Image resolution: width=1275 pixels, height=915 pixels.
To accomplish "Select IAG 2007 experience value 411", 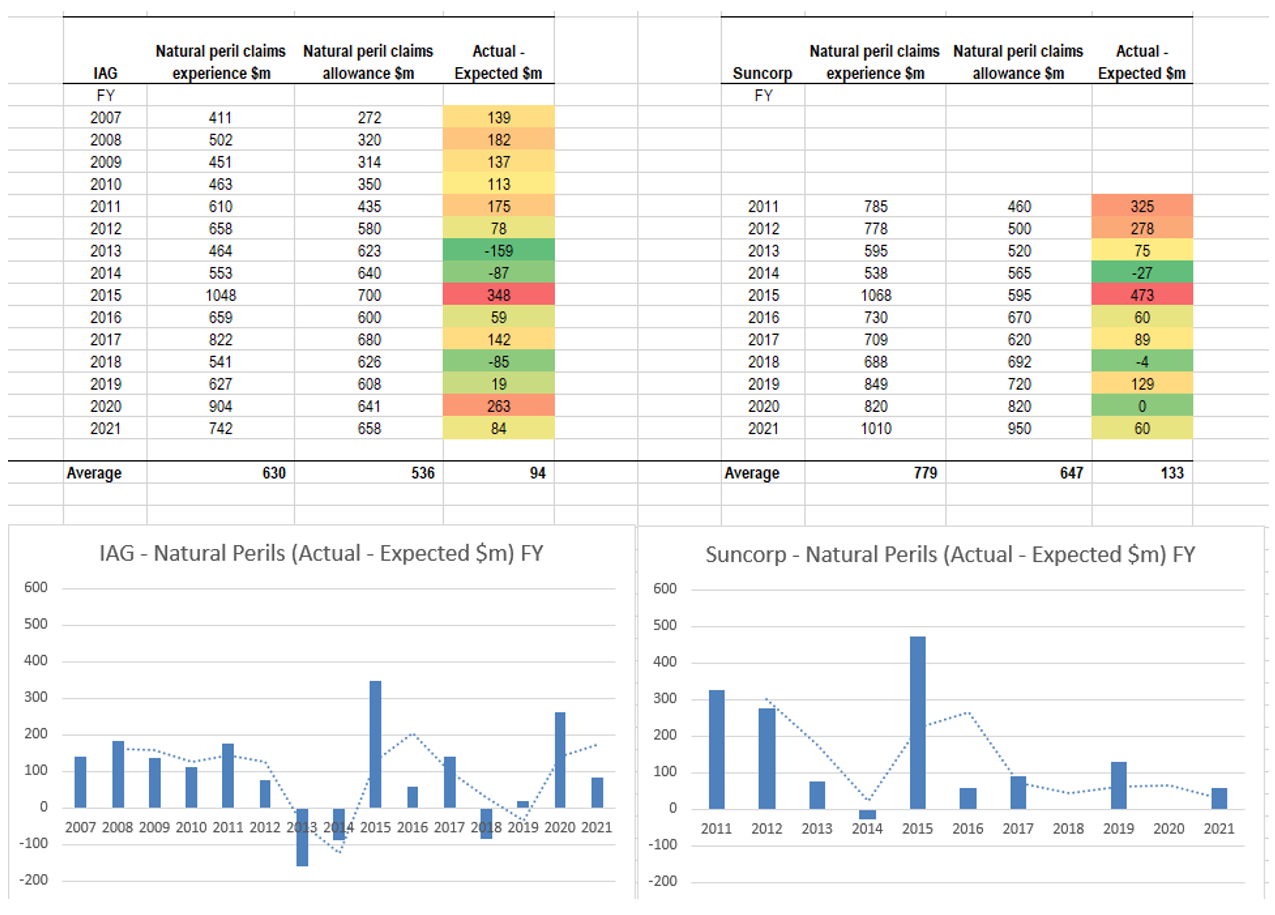I will [221, 118].
